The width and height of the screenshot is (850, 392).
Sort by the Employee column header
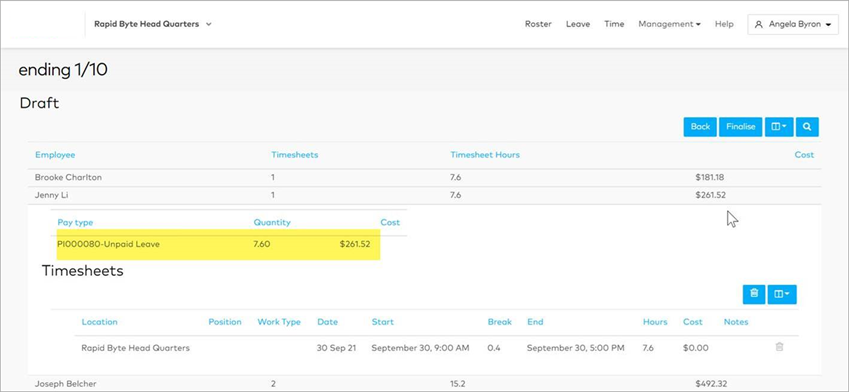pos(55,155)
